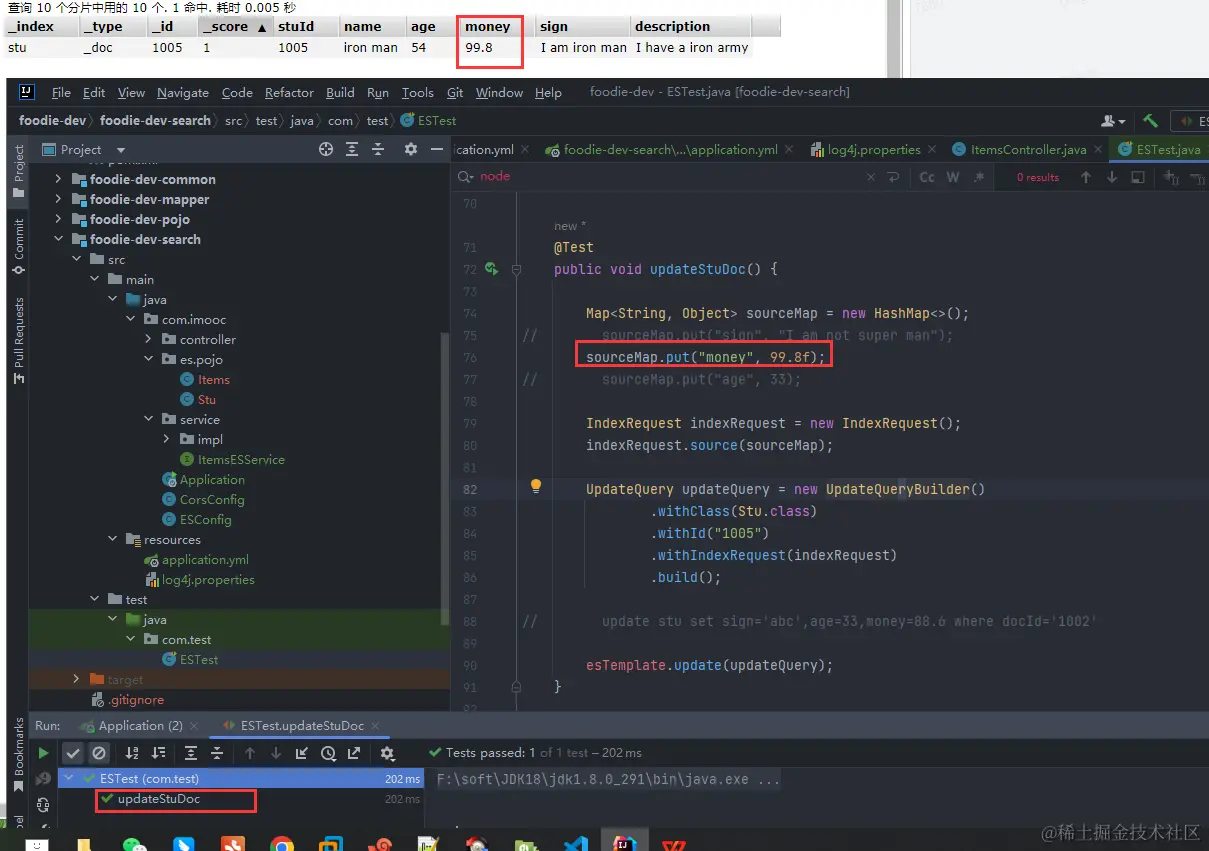Select ESConfig file in project tree

click(205, 519)
